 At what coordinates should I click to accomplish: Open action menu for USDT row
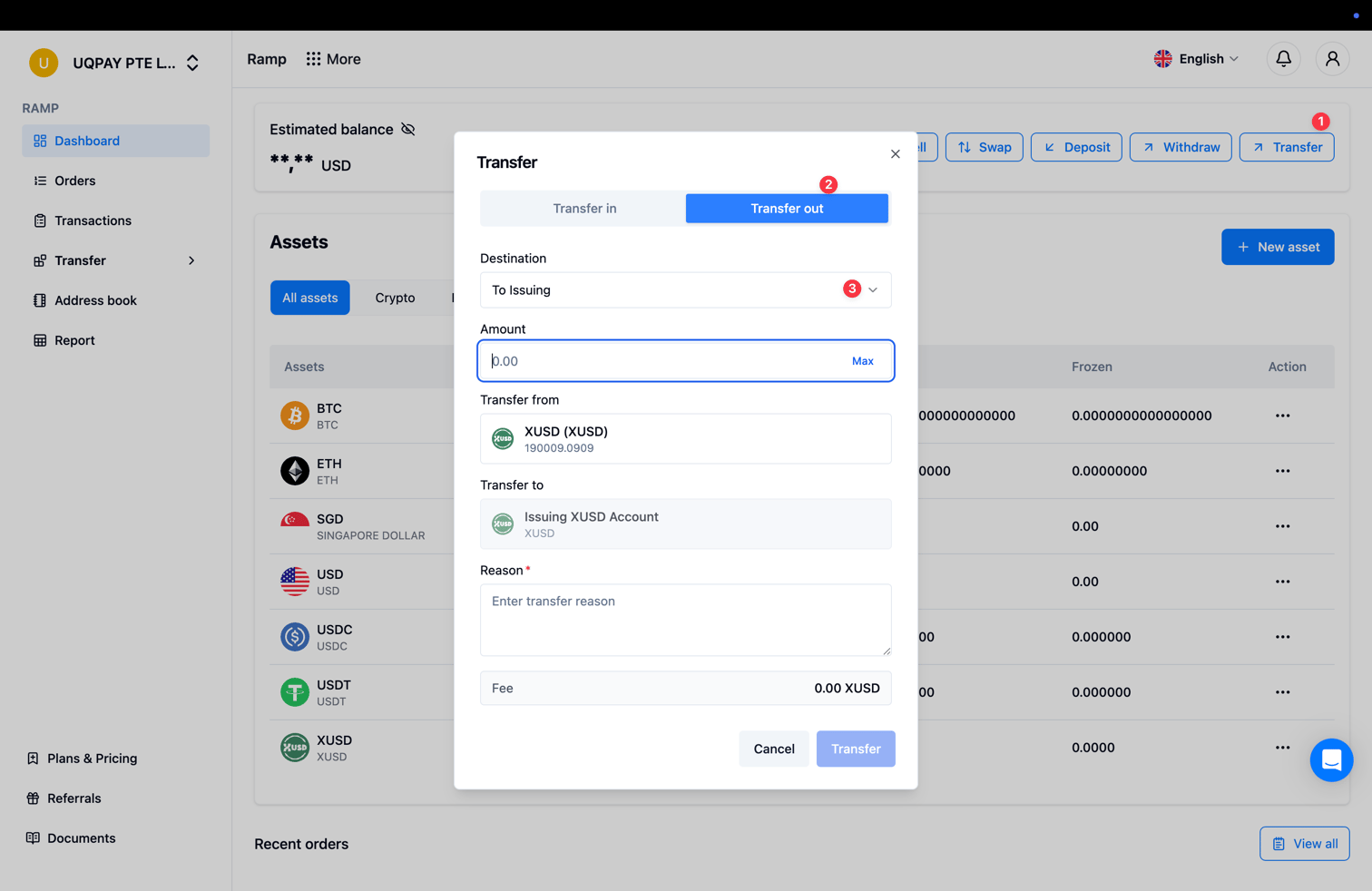[1282, 692]
